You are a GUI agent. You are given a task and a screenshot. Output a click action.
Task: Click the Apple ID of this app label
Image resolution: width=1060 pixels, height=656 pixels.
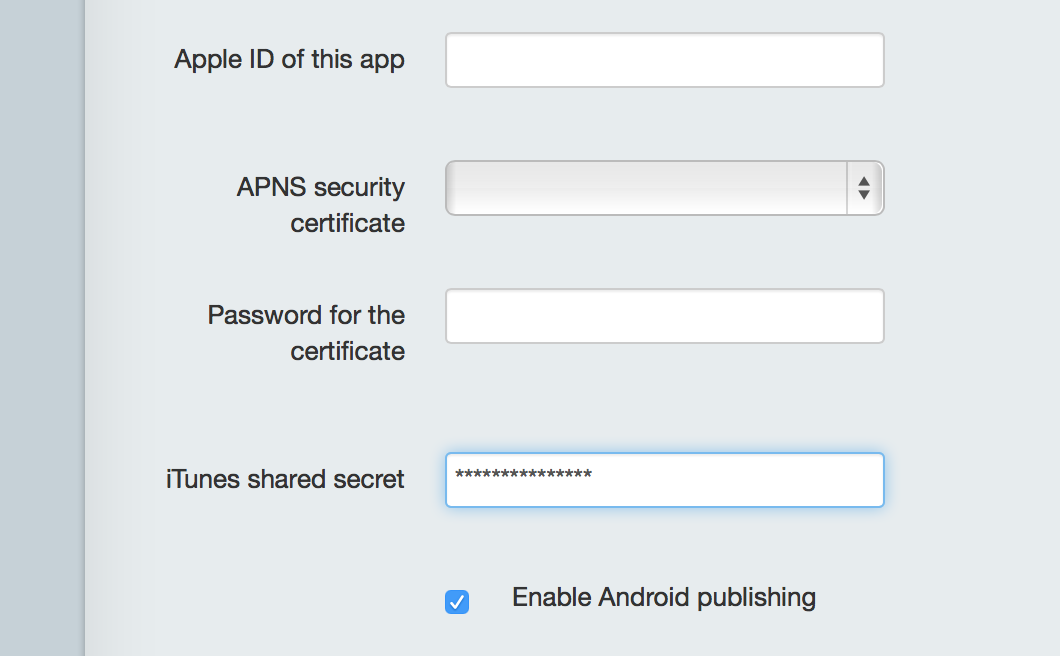pos(289,60)
